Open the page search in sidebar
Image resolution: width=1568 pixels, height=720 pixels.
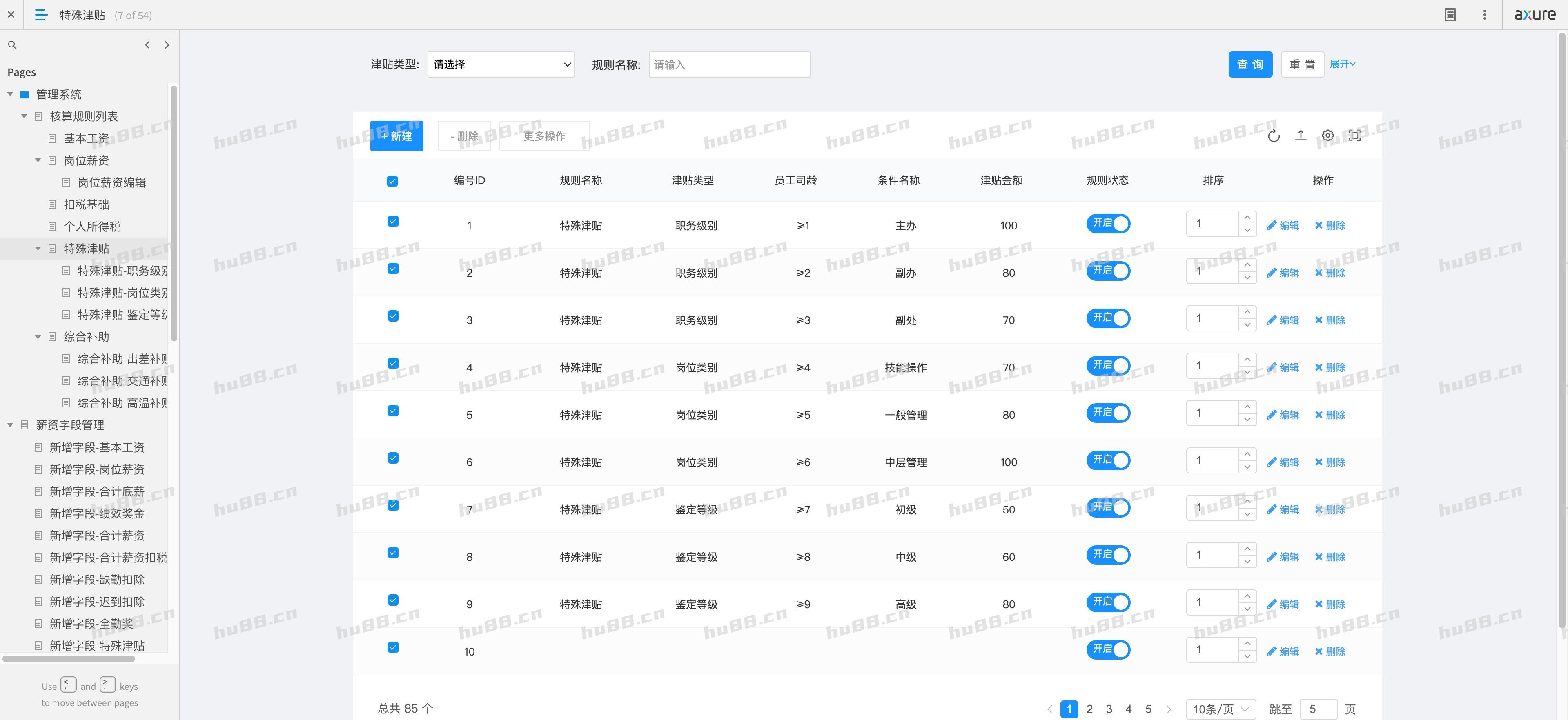click(12, 44)
